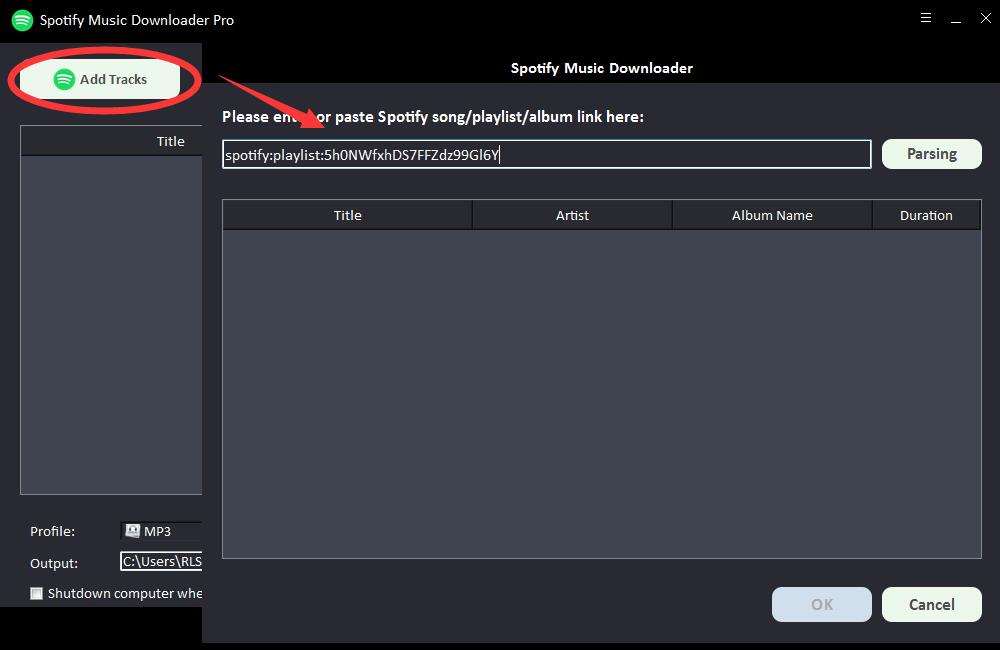Click the Album Name column header
1000x650 pixels.
(772, 215)
